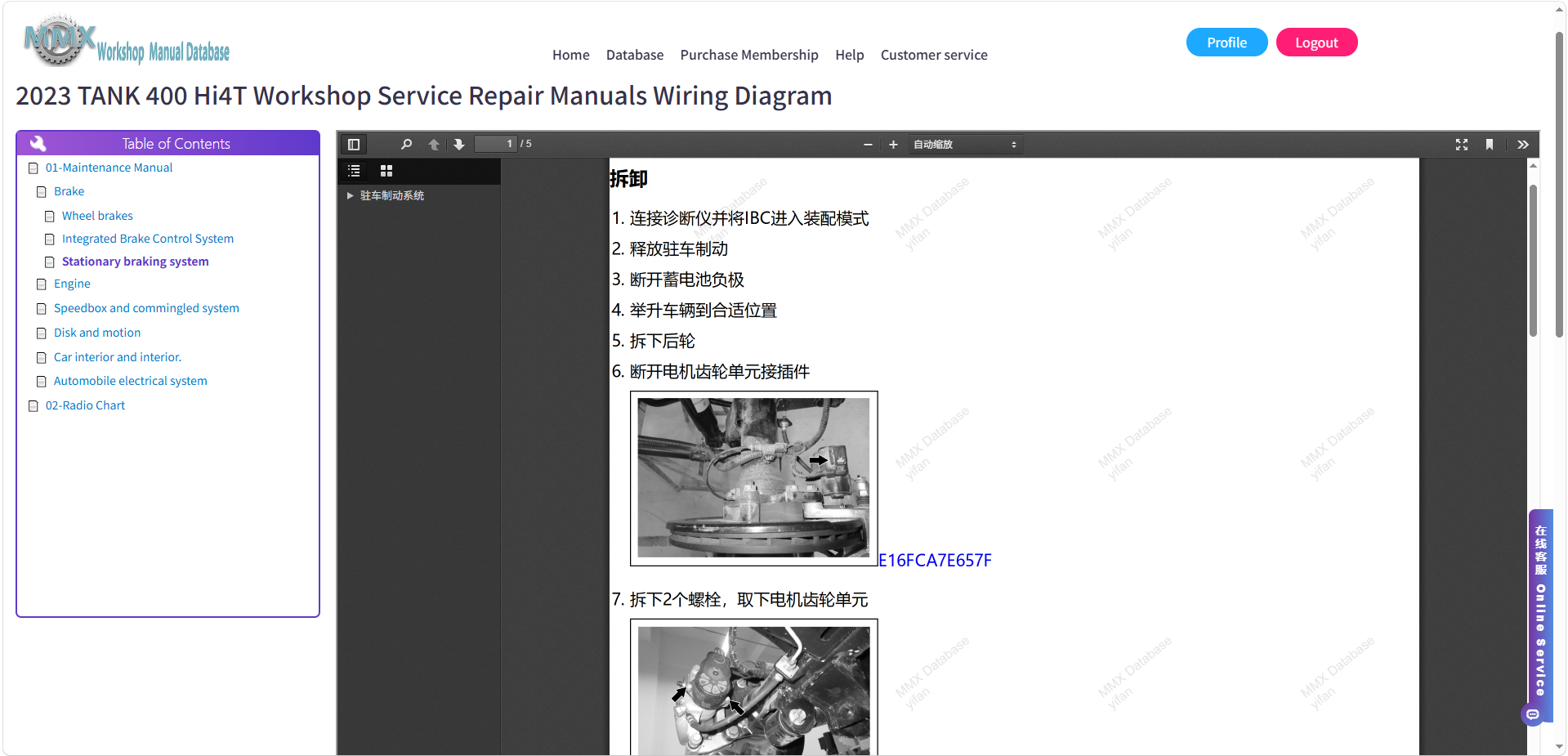Open 01-Maintenance Manual in contents
Screen dimensions: 1568x756
pyautogui.click(x=109, y=168)
